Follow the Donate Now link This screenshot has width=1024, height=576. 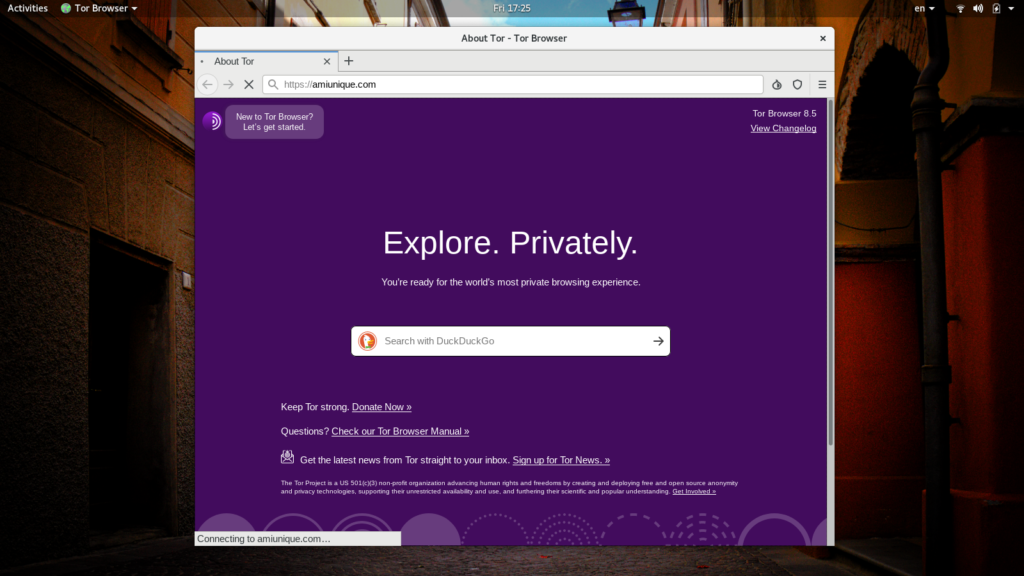[x=381, y=407]
